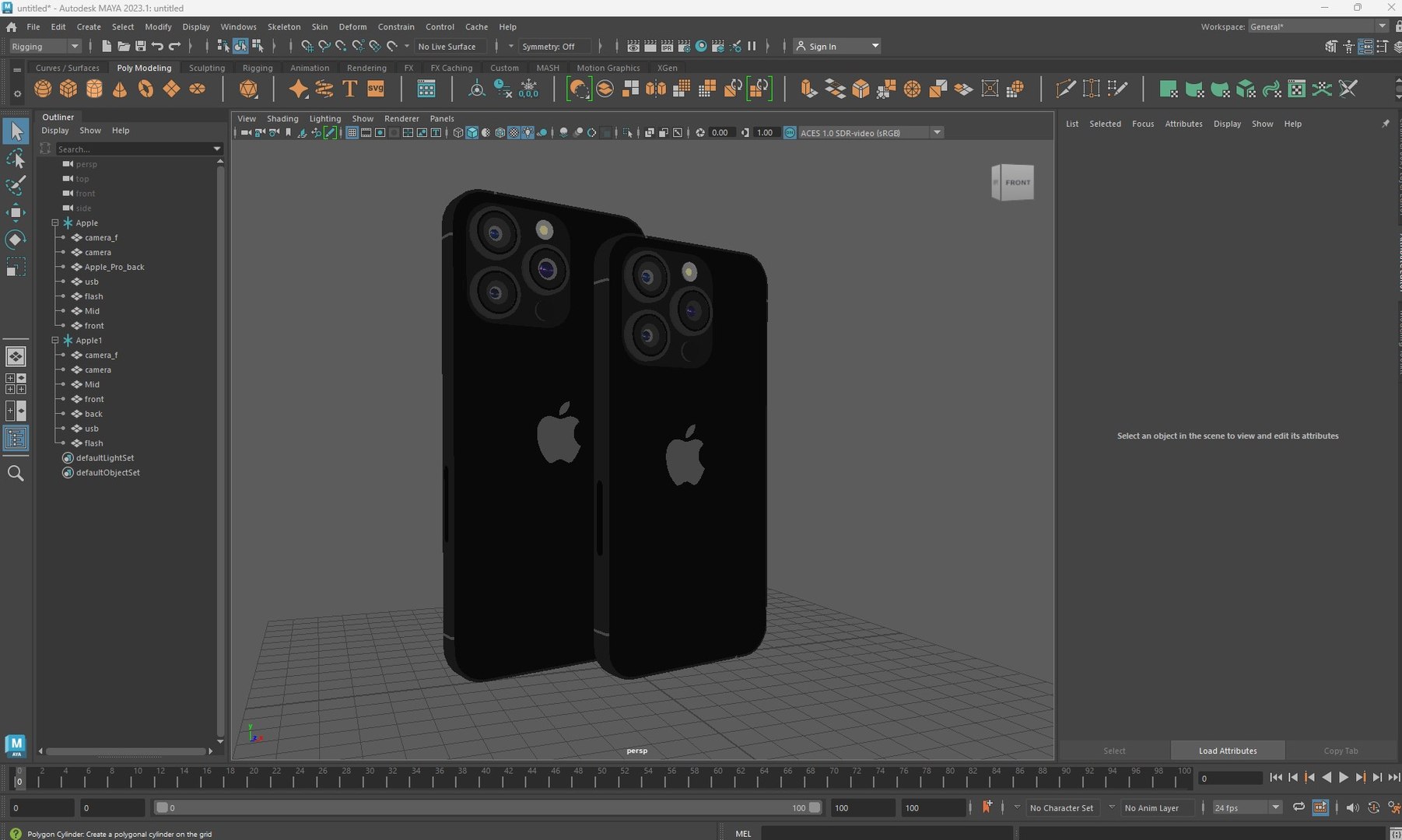This screenshot has width=1402, height=840.
Task: Click the search magnifier icon in left sidebar
Action: 16,473
